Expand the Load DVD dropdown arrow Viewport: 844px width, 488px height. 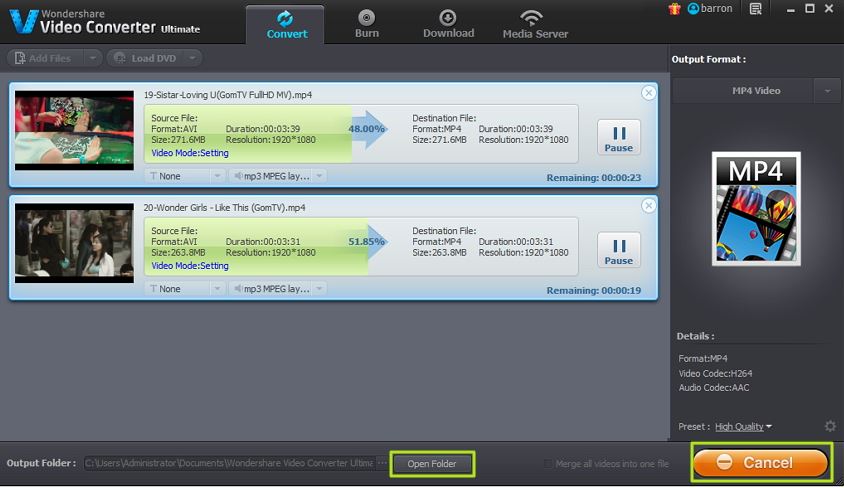192,58
